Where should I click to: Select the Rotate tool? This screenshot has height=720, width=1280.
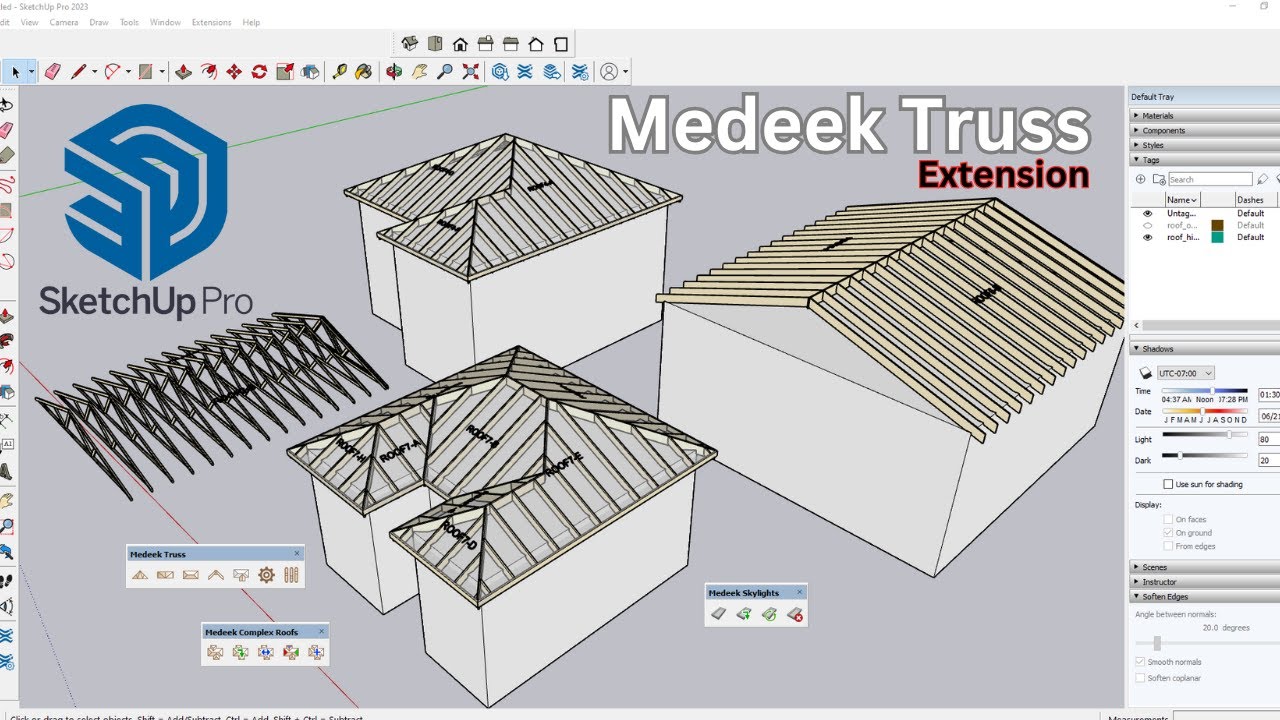click(259, 72)
